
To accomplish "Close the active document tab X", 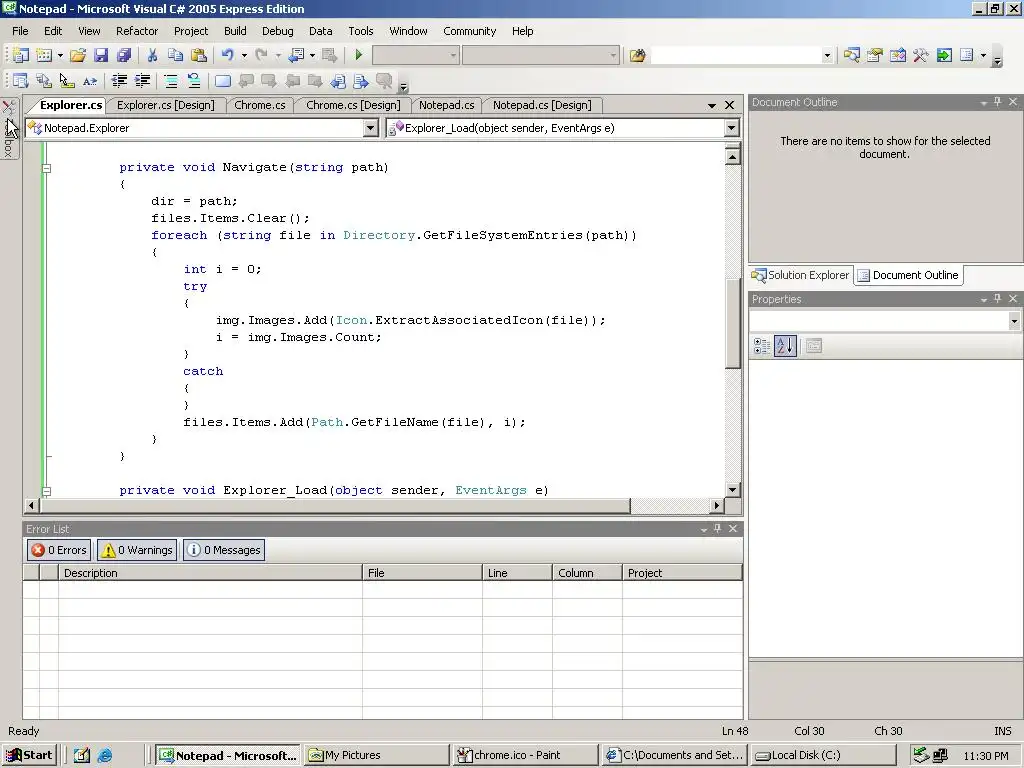I will coord(729,105).
